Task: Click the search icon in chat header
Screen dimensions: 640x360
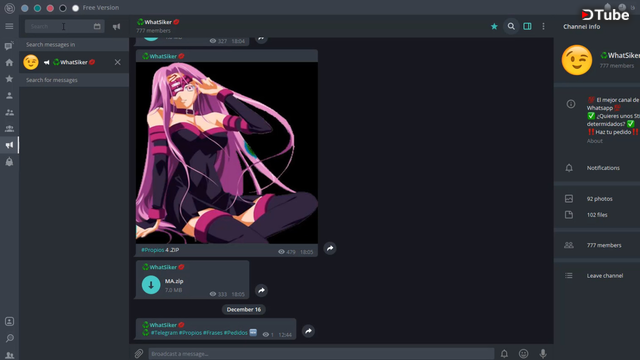Action: [511, 27]
